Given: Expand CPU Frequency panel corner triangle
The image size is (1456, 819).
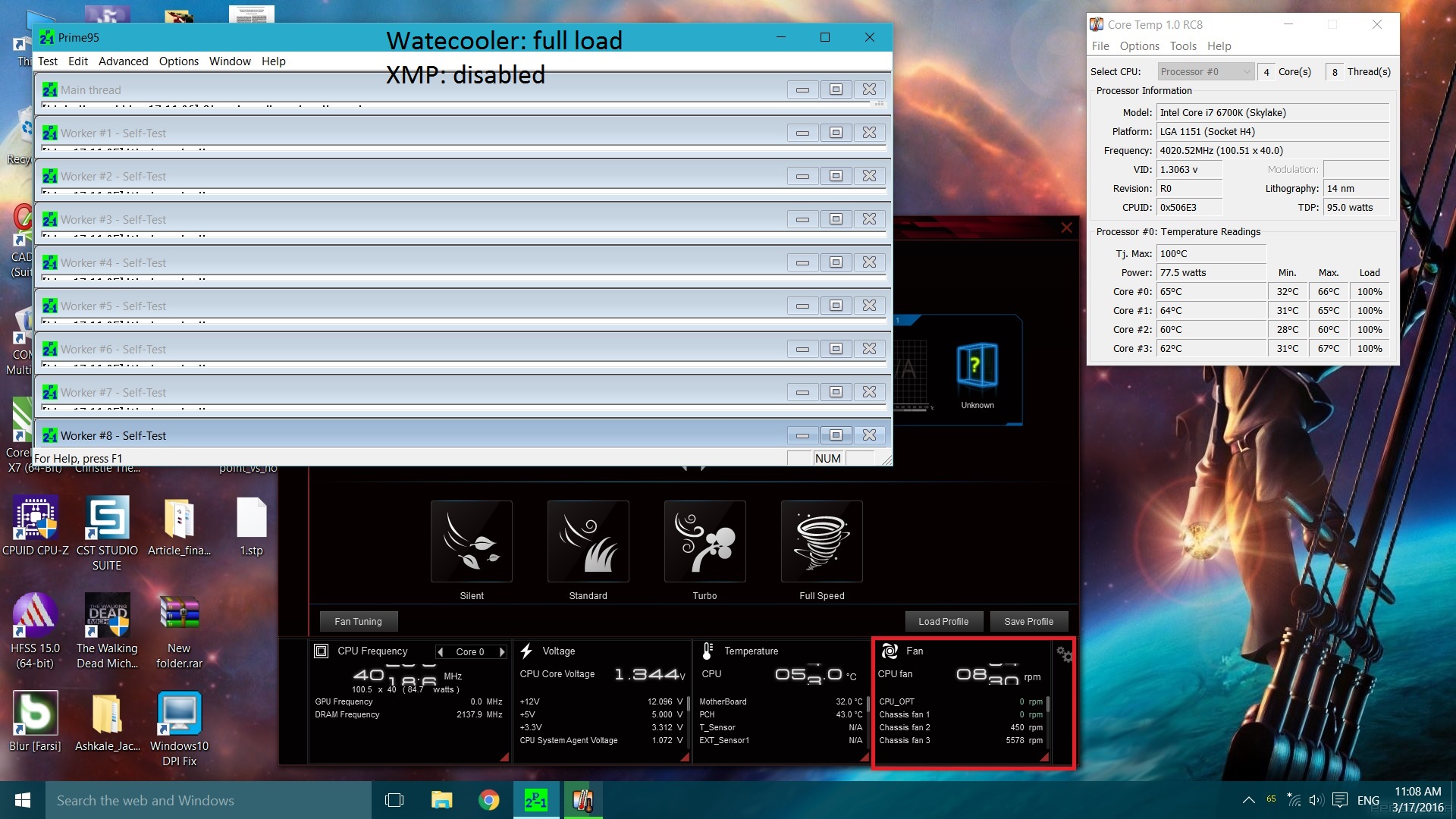Looking at the screenshot, I should pyautogui.click(x=504, y=757).
